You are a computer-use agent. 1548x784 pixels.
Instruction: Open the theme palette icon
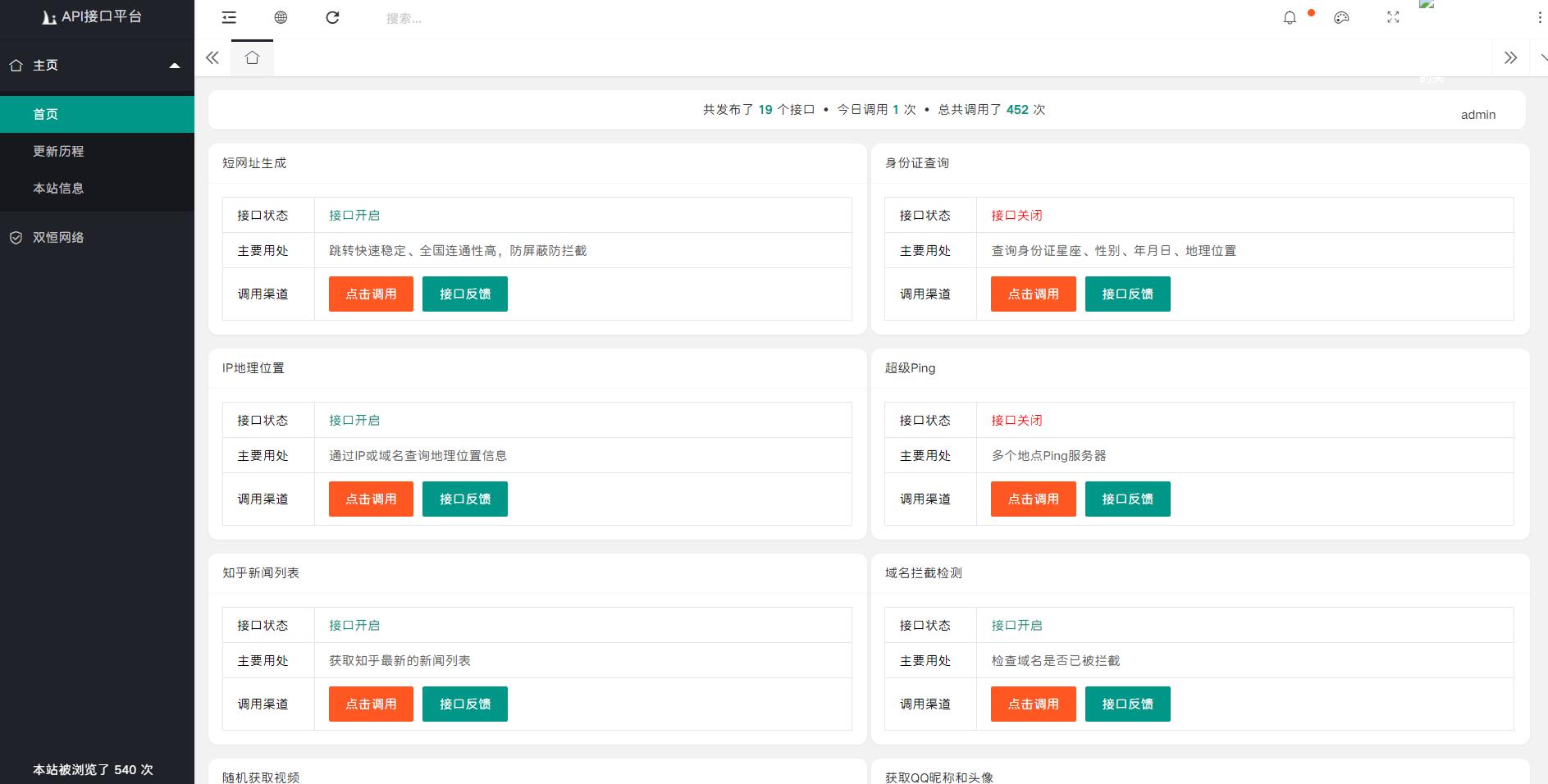tap(1341, 18)
